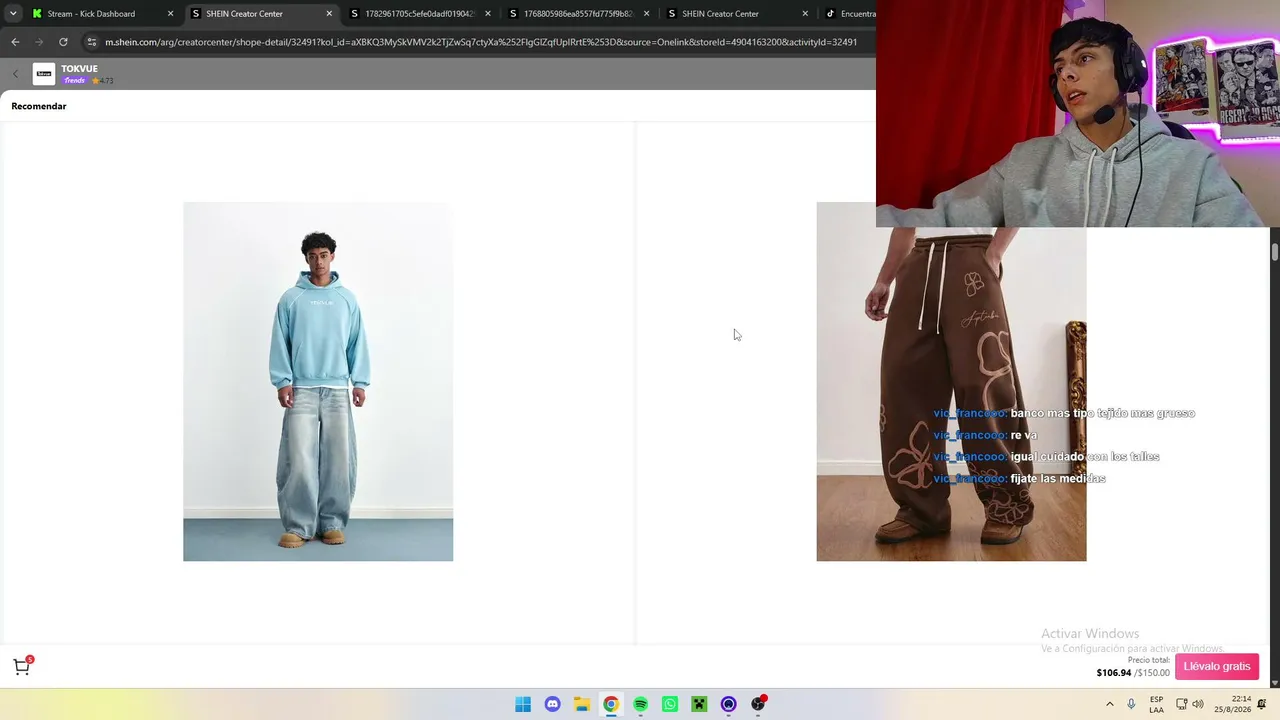Open Spotify from the taskbar
The image size is (1280, 720).
pyautogui.click(x=640, y=704)
